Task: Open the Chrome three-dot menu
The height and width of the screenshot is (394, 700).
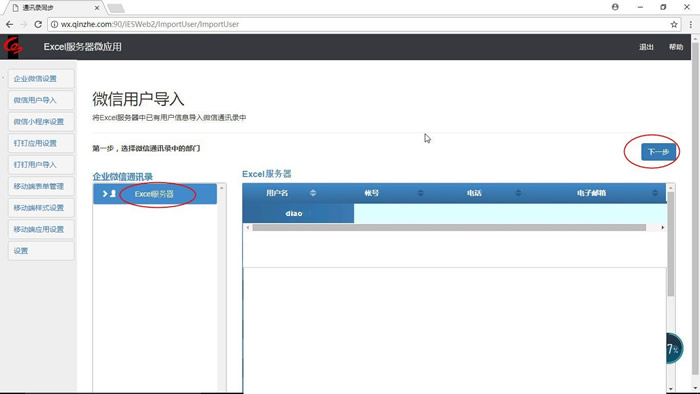Action: click(690, 25)
